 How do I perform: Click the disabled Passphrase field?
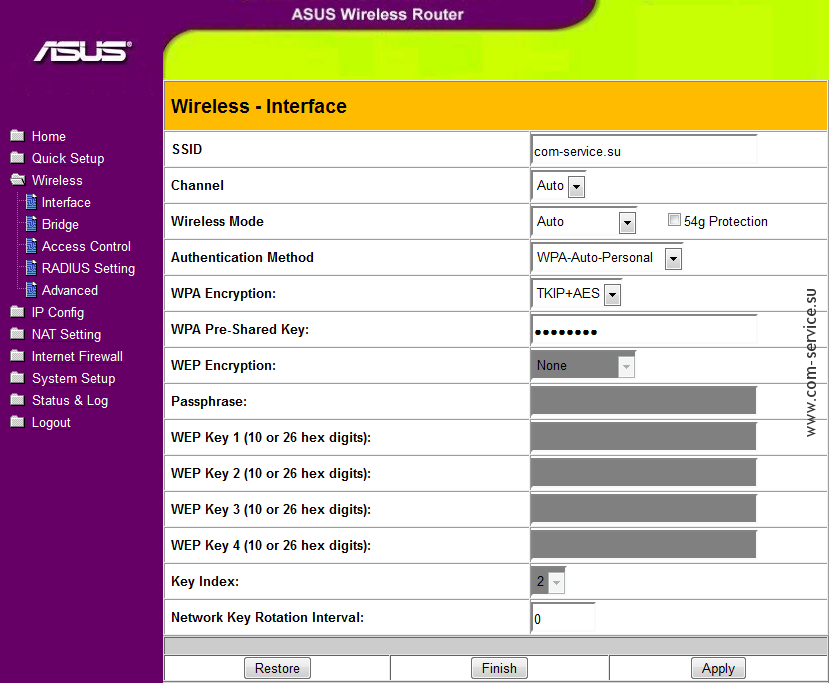(x=644, y=400)
